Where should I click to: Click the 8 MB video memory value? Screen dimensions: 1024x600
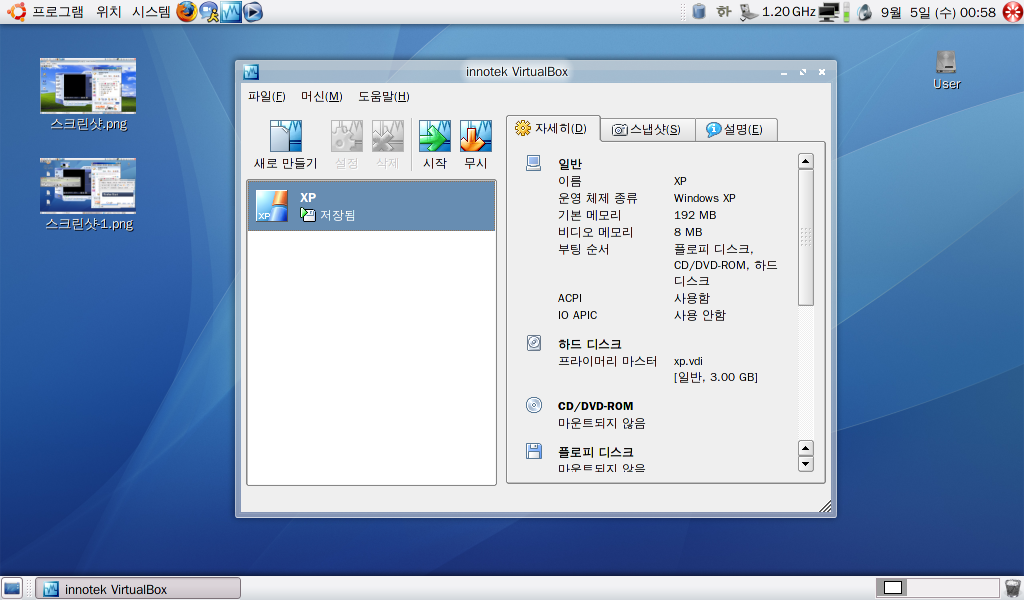(x=688, y=232)
